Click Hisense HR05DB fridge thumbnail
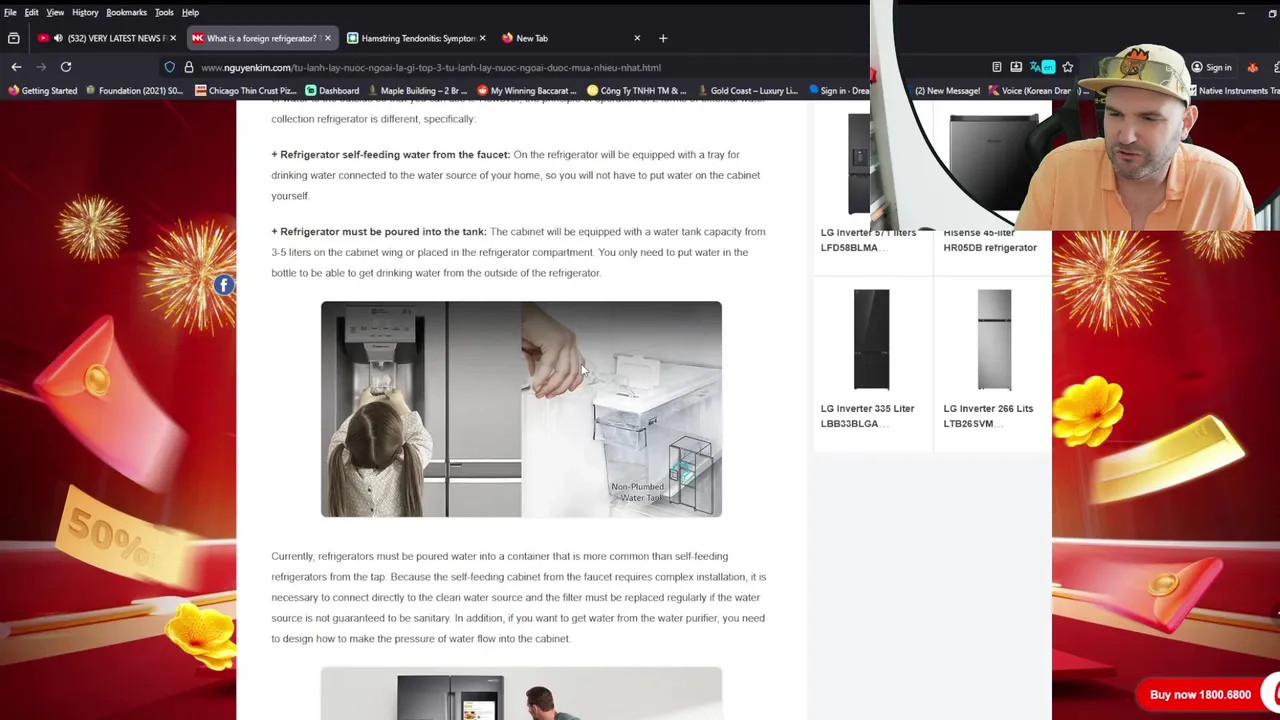The height and width of the screenshot is (720, 1280). (994, 163)
